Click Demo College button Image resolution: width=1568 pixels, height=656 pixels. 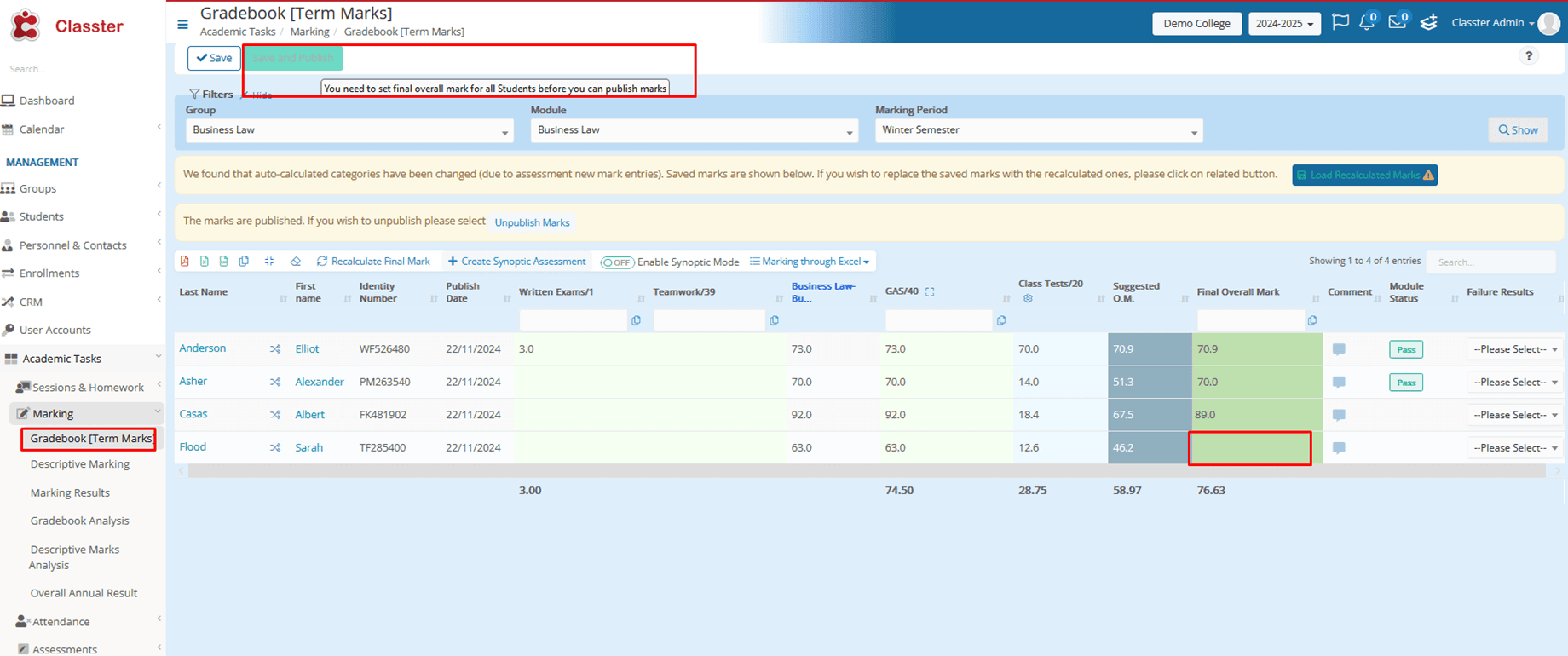click(x=1196, y=24)
